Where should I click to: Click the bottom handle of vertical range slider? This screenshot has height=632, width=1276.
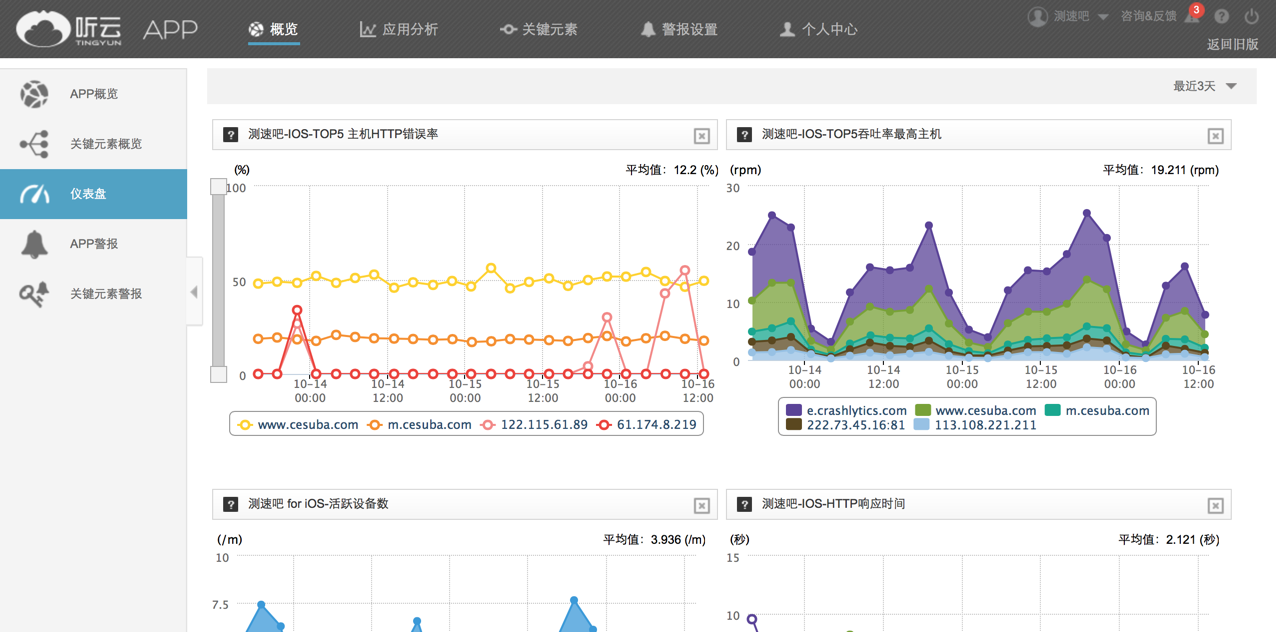(x=218, y=374)
